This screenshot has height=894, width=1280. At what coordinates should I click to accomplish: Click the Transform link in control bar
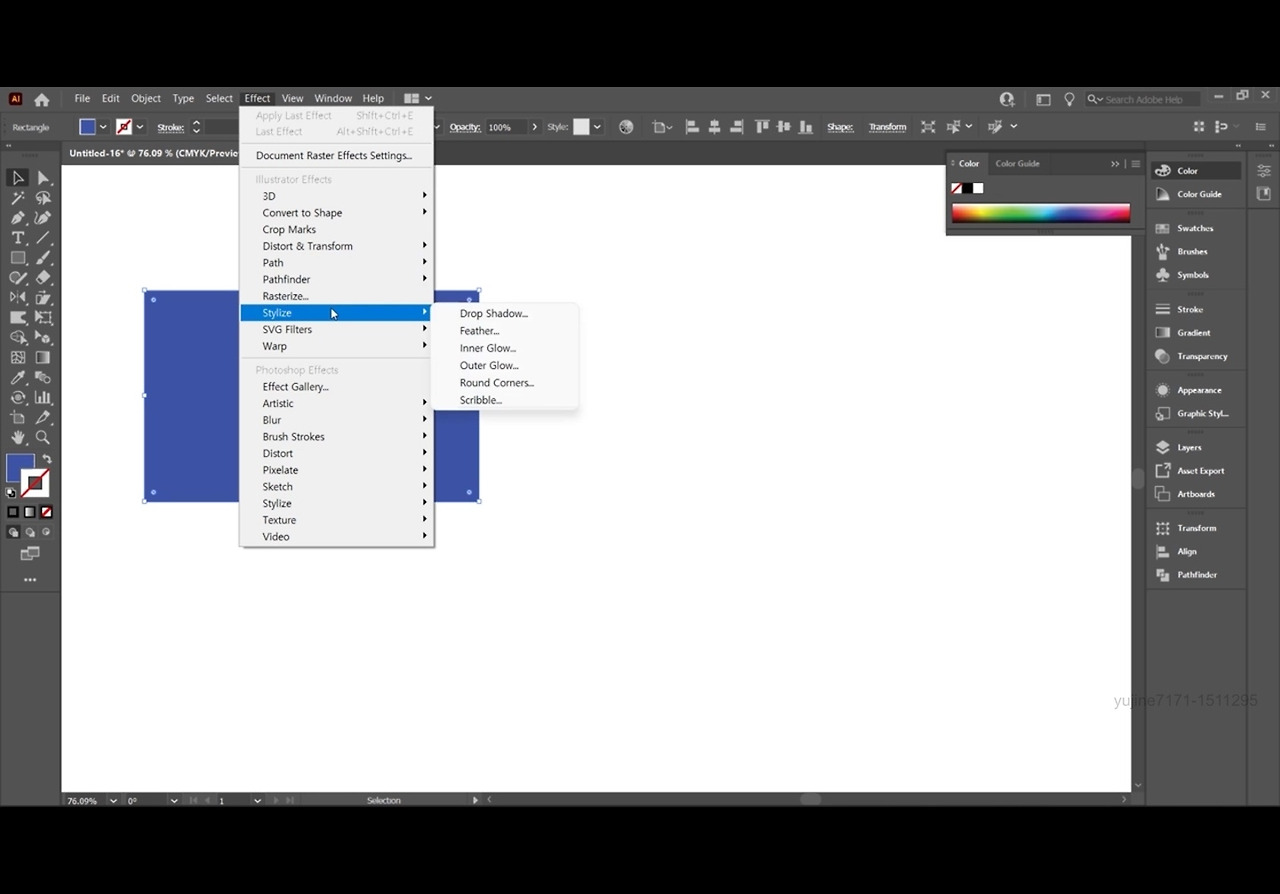click(887, 127)
